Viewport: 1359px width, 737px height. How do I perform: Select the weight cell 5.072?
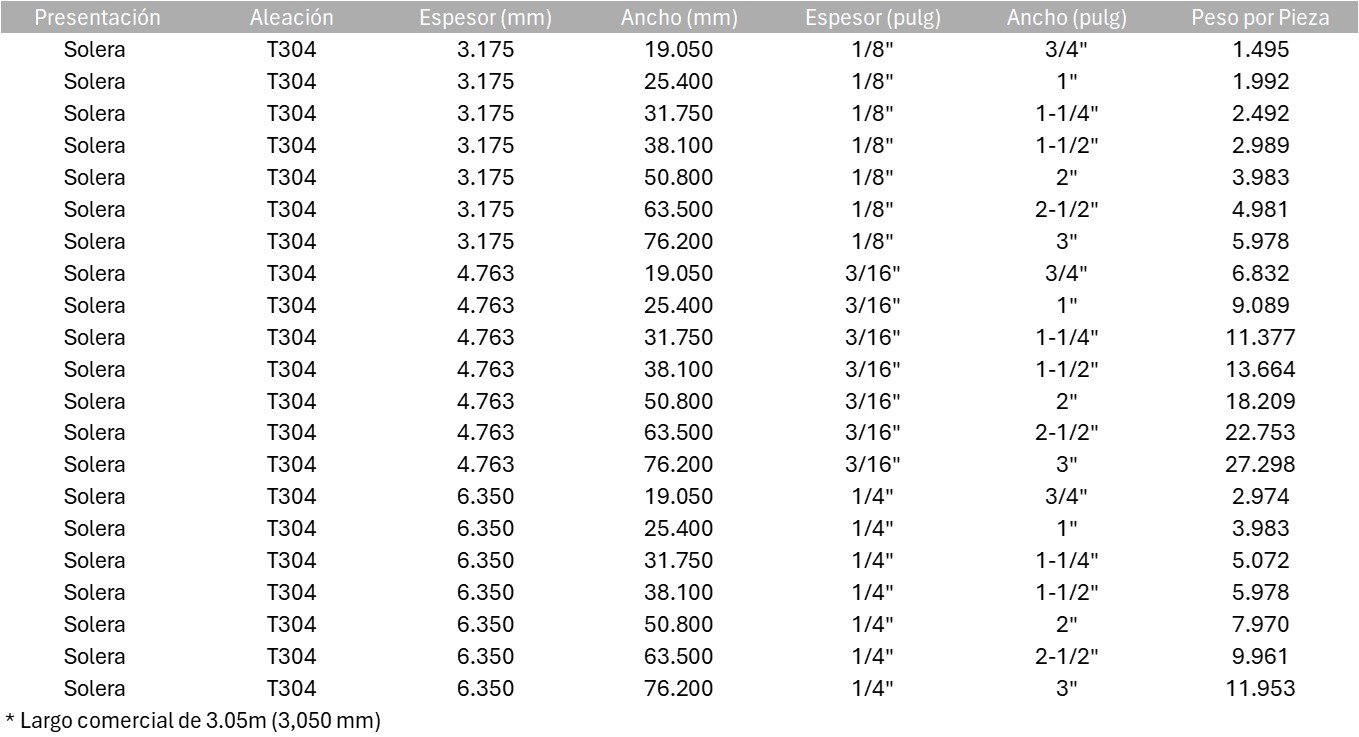[1261, 560]
